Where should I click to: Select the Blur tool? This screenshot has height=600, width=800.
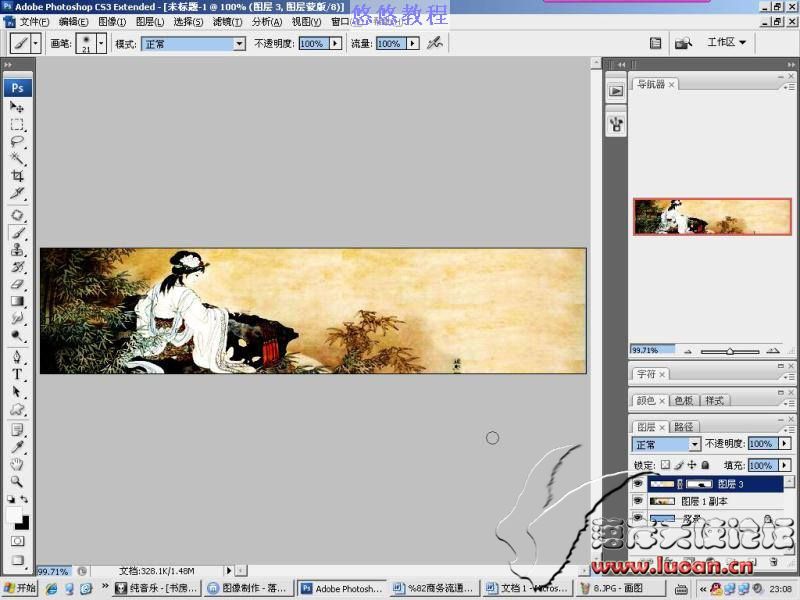coord(17,318)
